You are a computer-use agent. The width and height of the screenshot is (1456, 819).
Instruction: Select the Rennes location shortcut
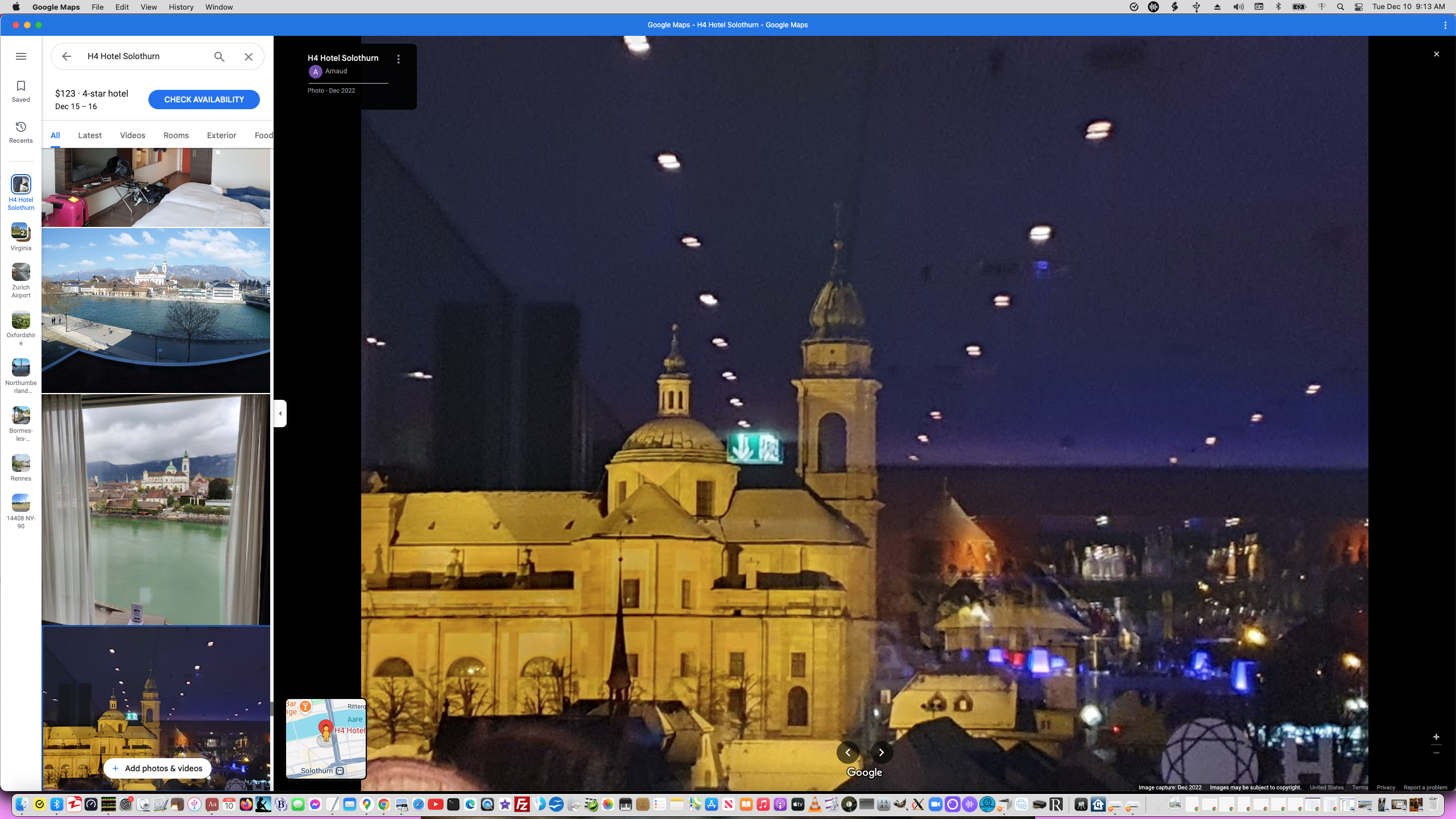click(20, 466)
